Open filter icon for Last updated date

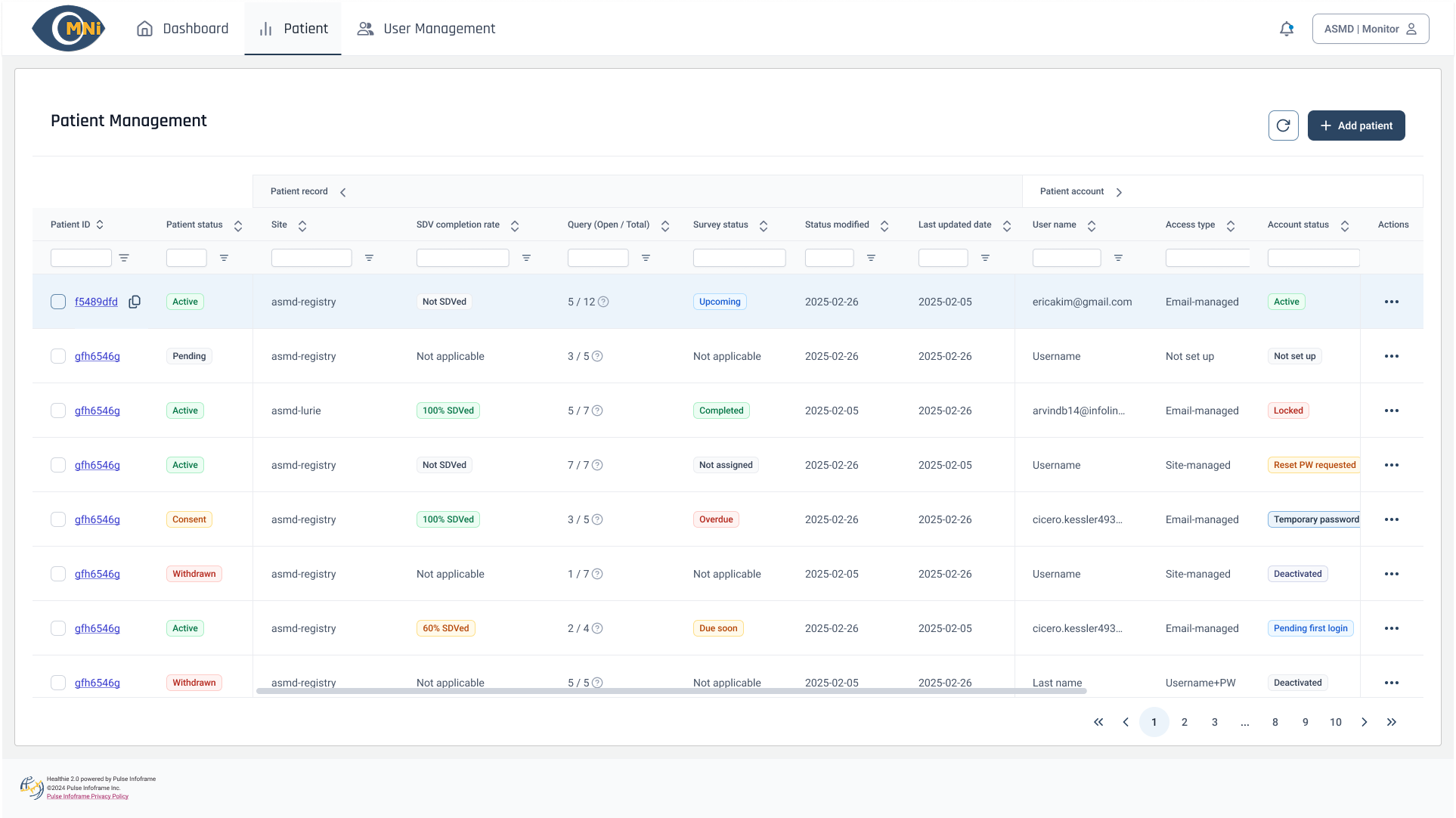point(985,258)
